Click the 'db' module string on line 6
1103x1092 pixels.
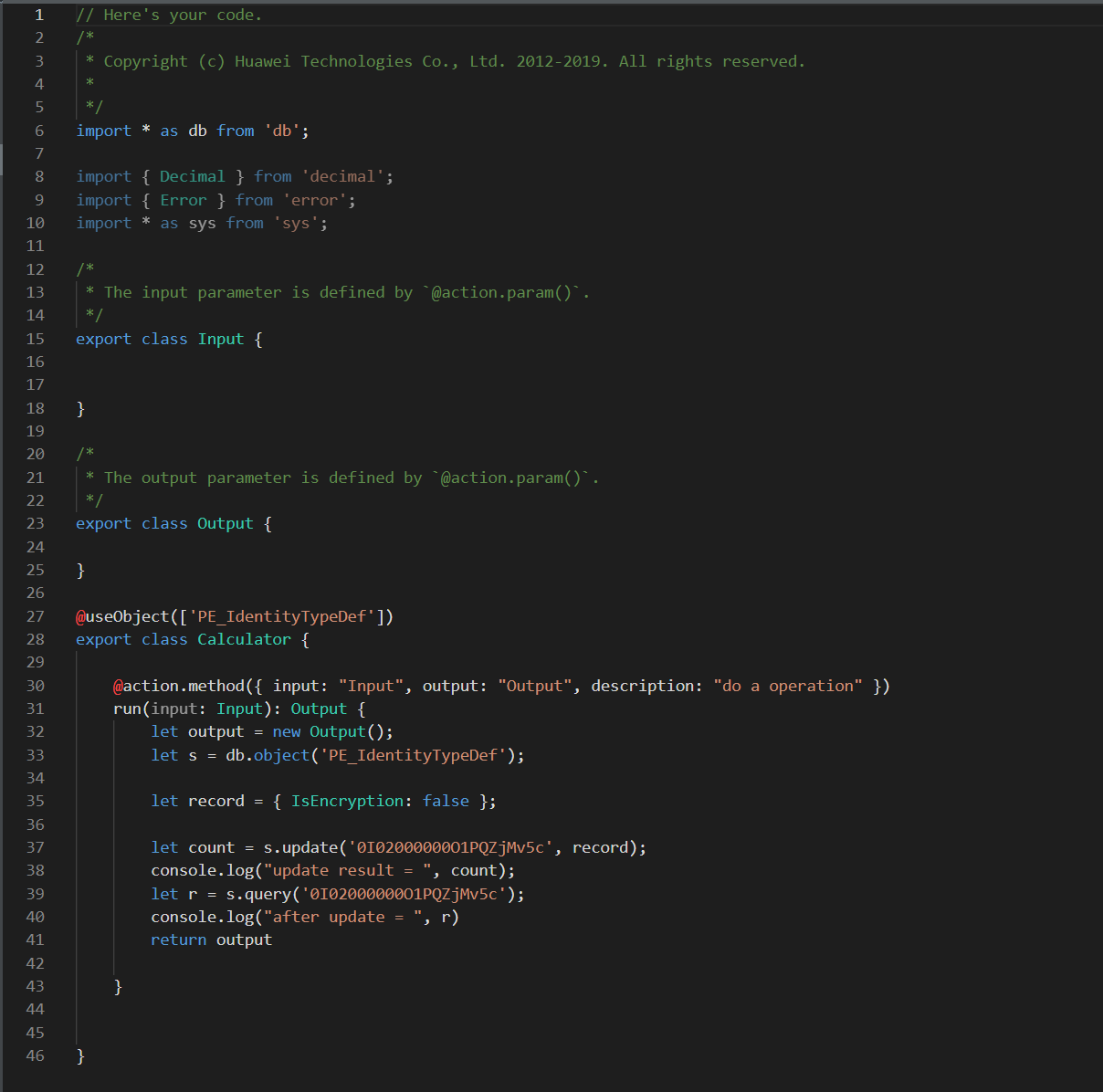tap(282, 131)
